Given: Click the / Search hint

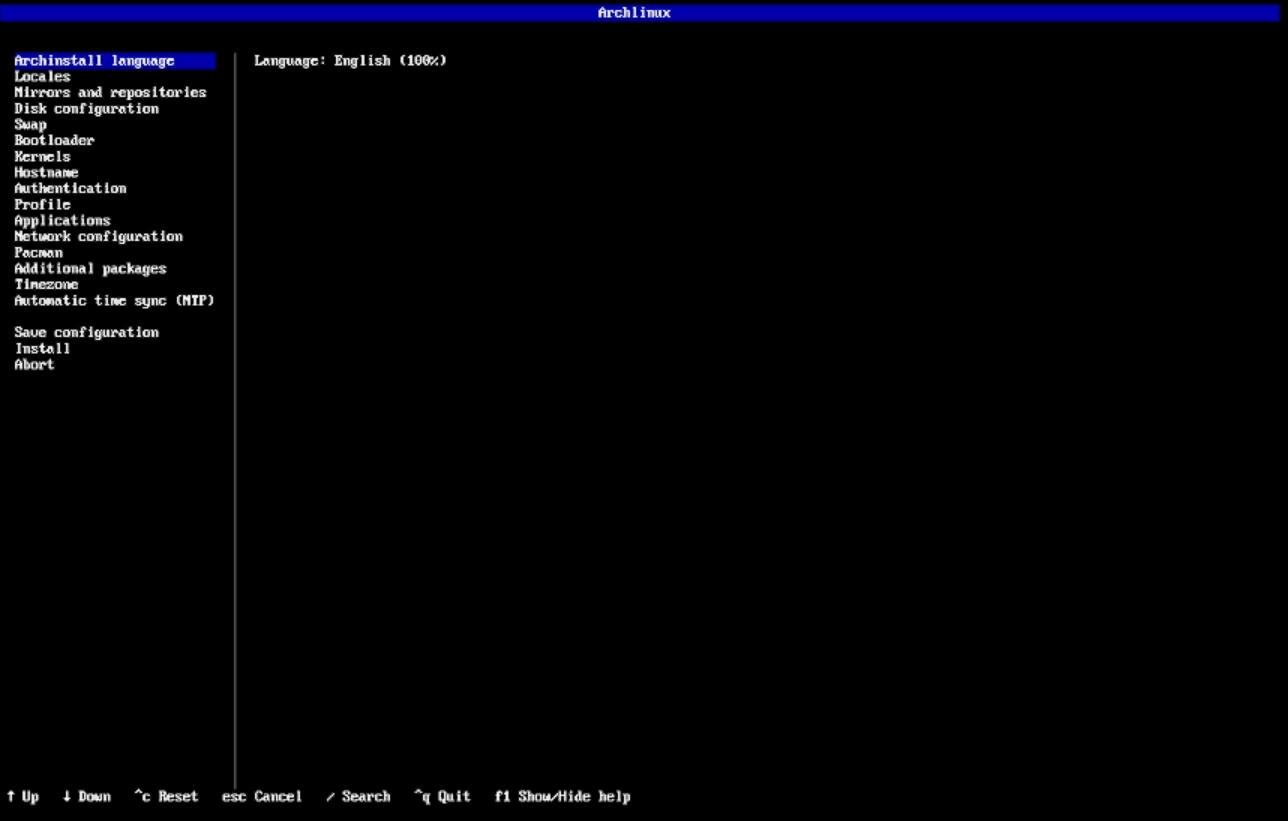Looking at the screenshot, I should pyautogui.click(x=358, y=797).
